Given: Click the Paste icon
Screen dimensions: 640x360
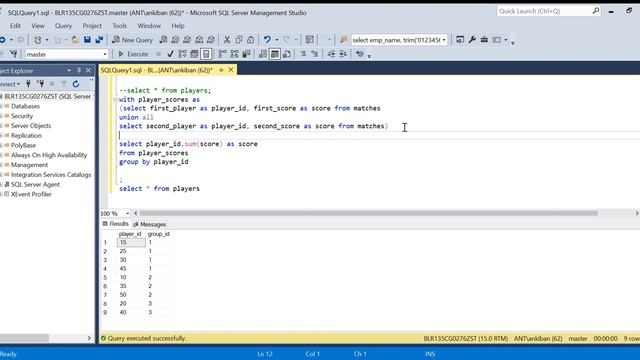Looking at the screenshot, I should click(251, 40).
